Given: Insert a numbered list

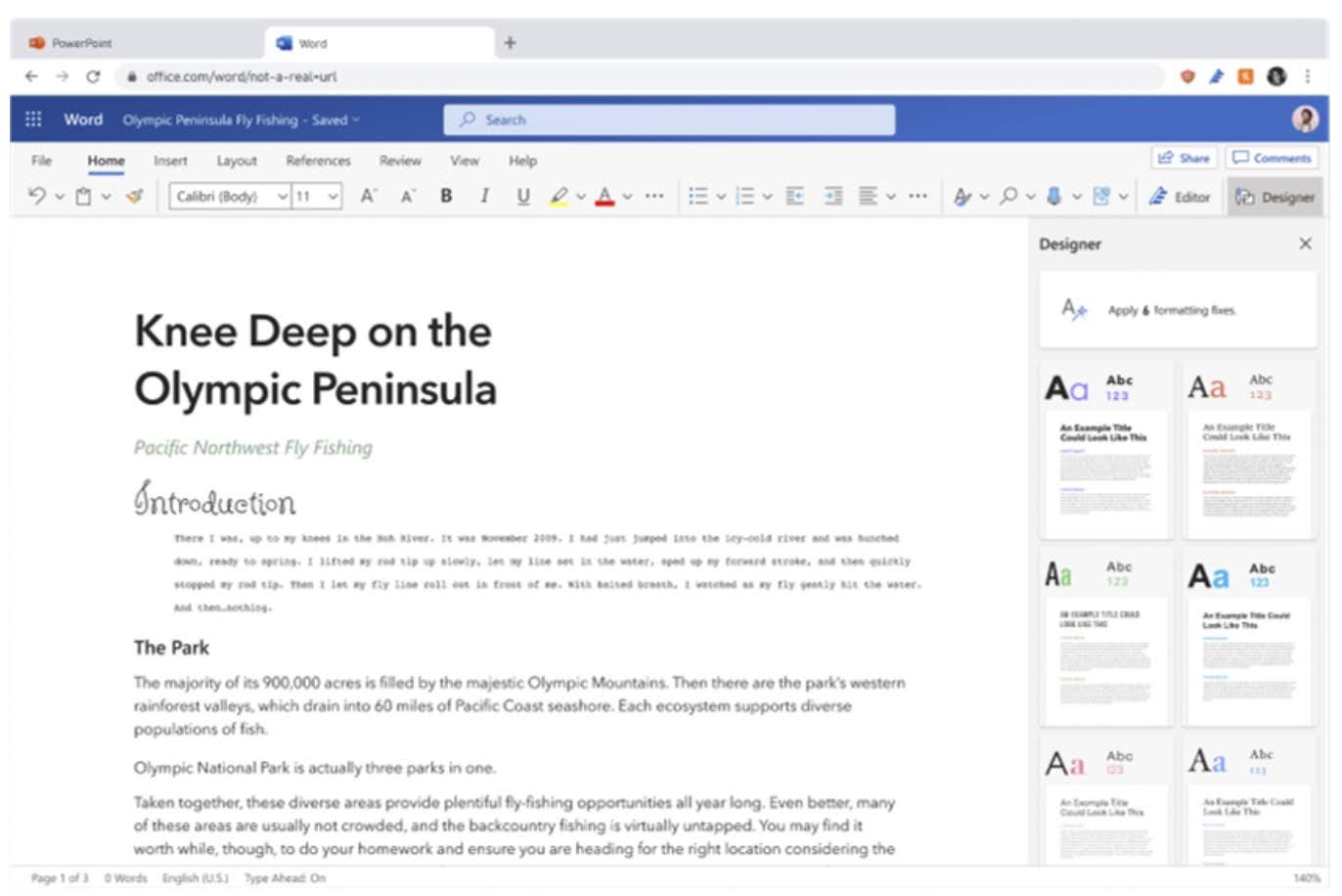Looking at the screenshot, I should point(745,196).
